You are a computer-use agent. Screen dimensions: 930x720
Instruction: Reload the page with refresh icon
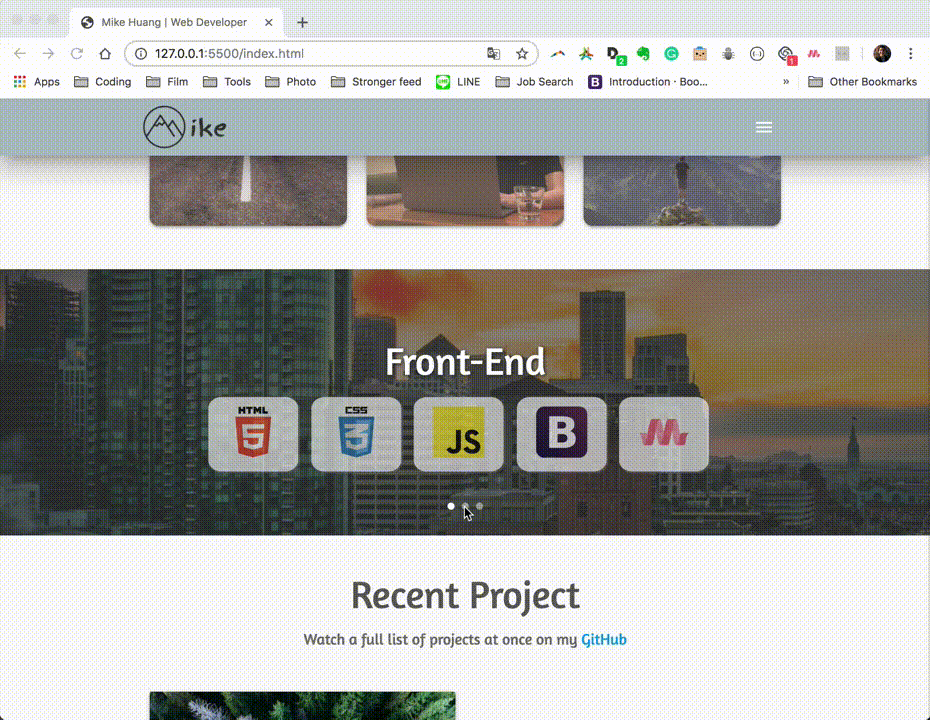tap(77, 53)
